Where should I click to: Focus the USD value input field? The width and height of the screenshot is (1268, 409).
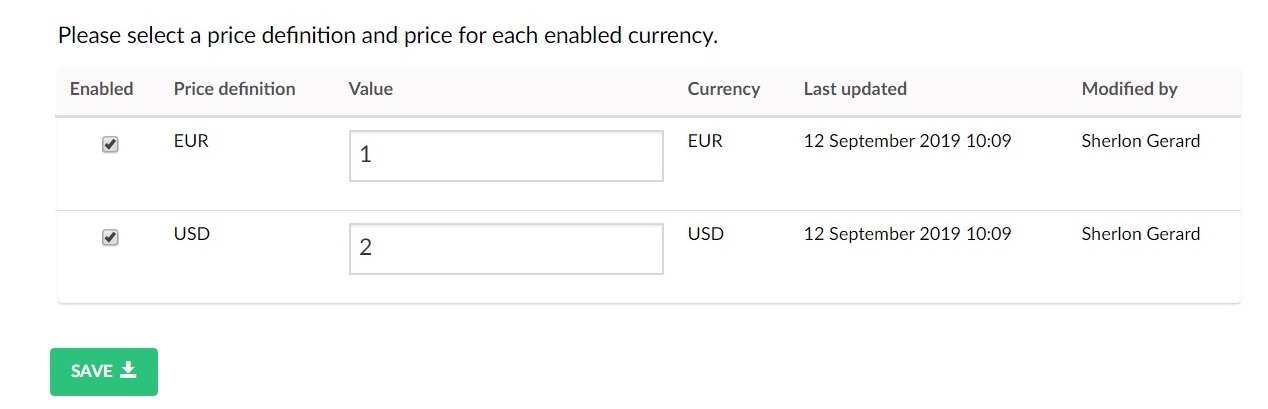coord(506,248)
